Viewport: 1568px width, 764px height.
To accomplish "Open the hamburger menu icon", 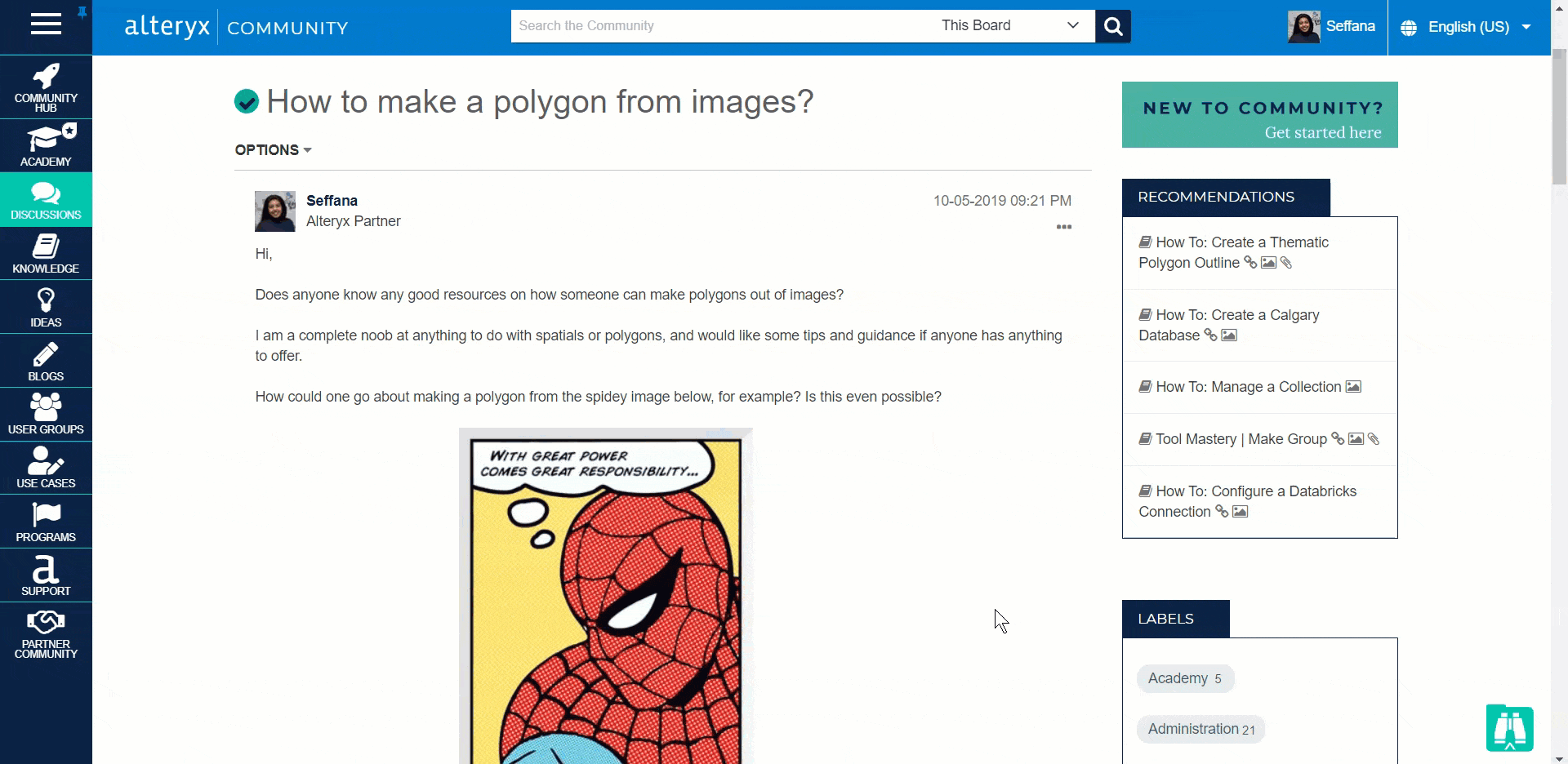I will (x=46, y=24).
